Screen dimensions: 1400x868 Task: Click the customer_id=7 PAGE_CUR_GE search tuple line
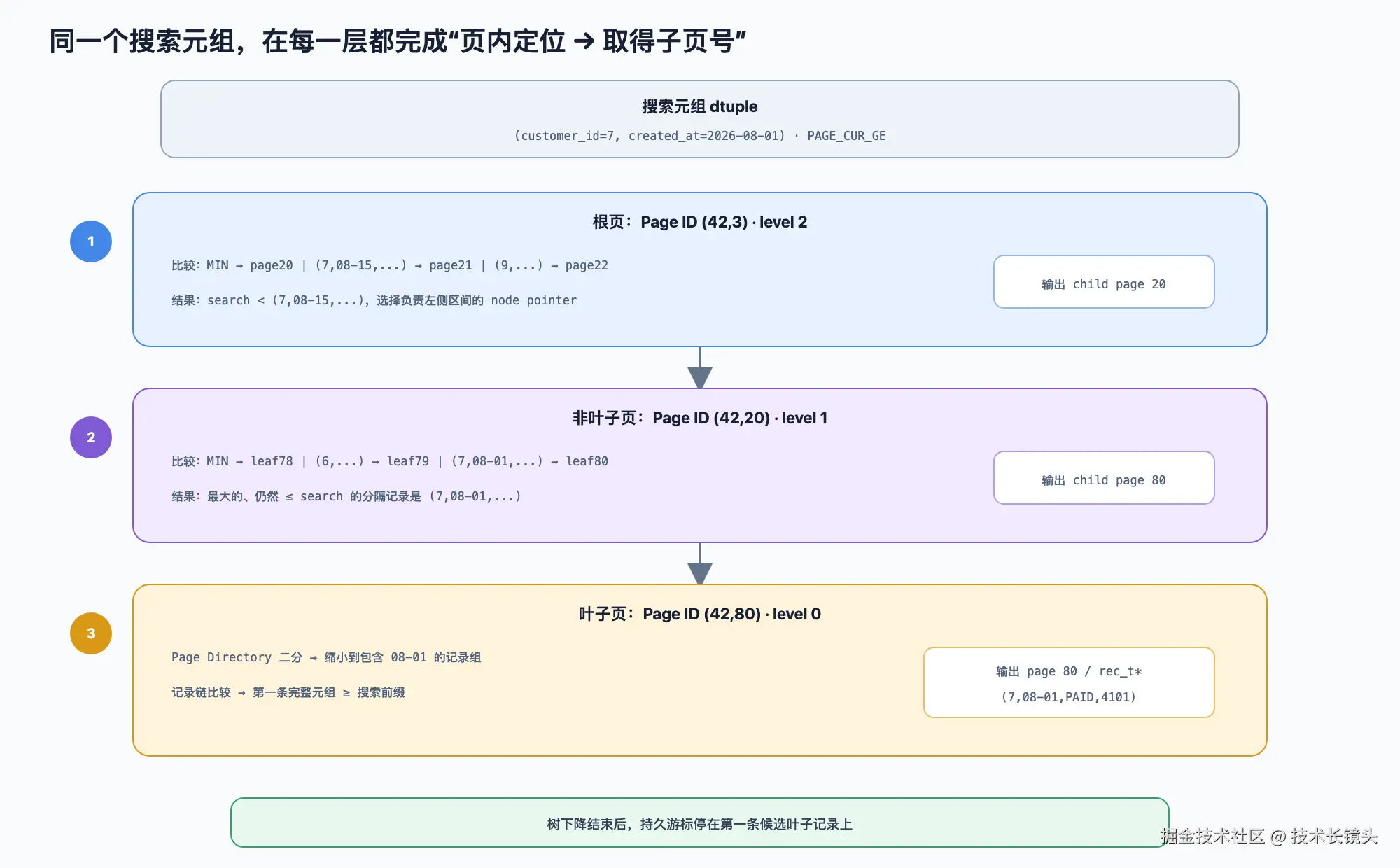700,136
